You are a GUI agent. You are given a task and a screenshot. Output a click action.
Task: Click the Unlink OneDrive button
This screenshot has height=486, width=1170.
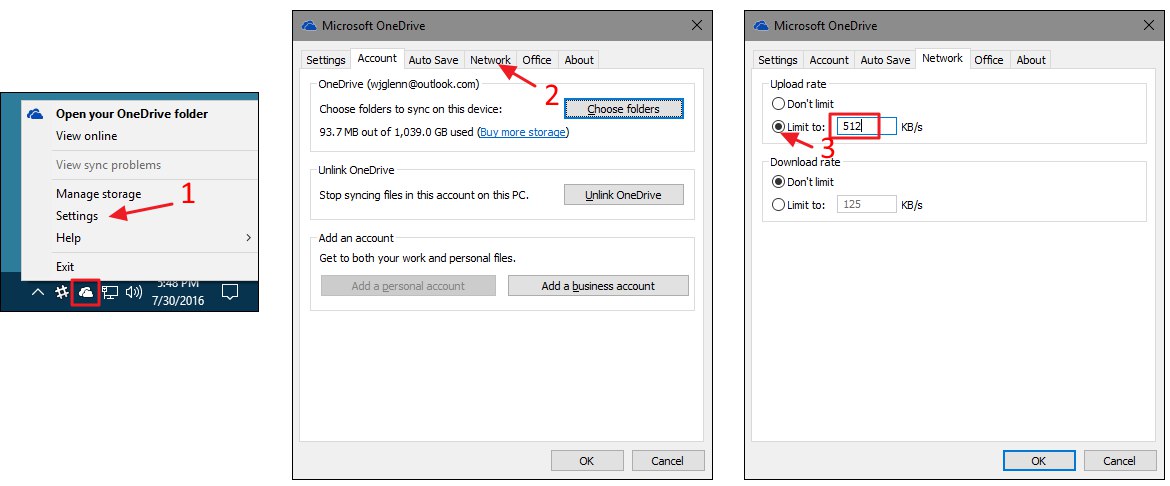[x=624, y=195]
